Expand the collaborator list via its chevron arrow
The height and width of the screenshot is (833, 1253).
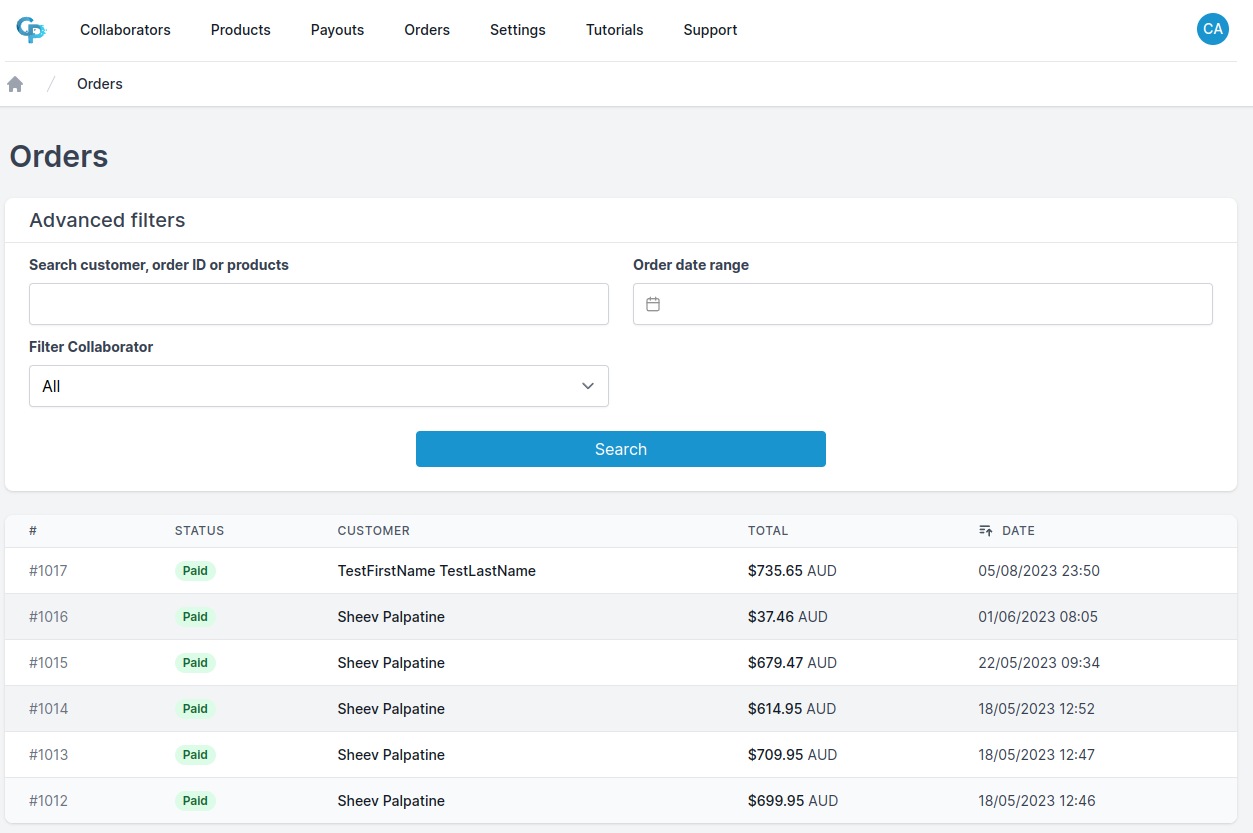coord(588,385)
